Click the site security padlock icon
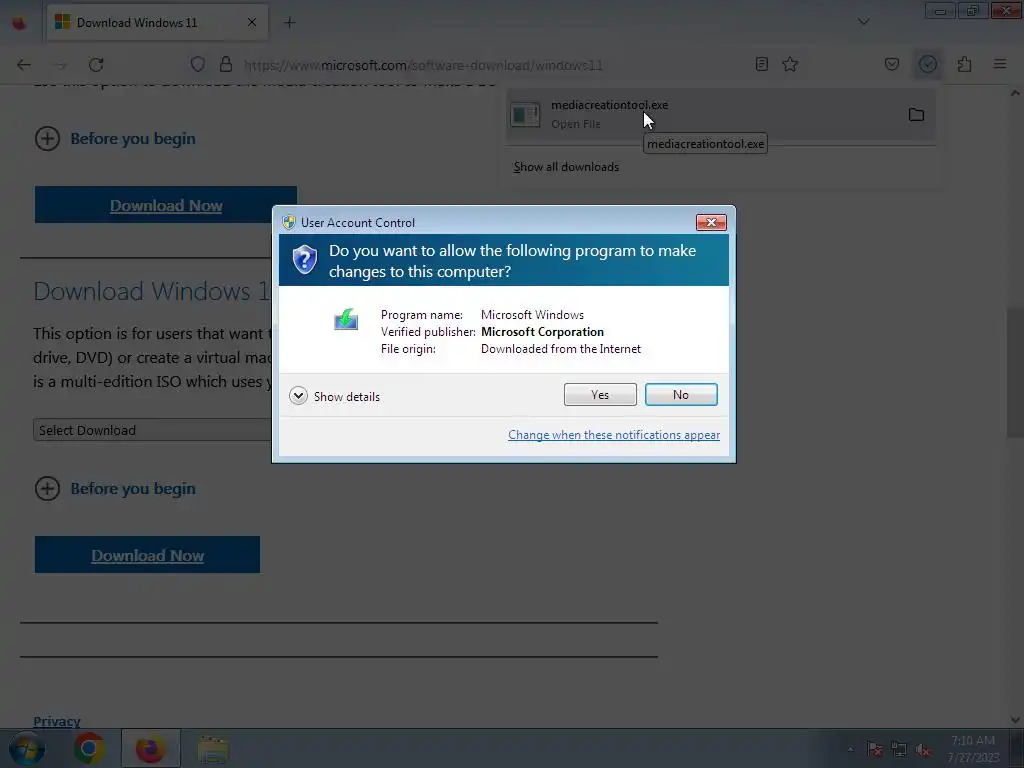 [x=226, y=64]
